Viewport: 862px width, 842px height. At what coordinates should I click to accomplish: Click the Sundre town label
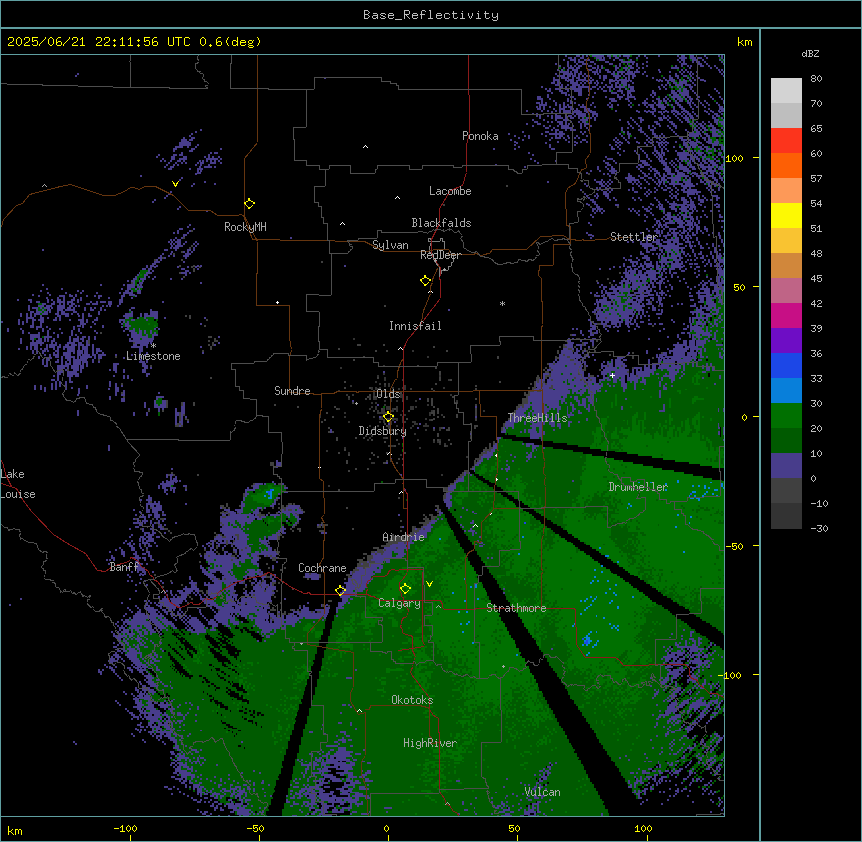coord(292,391)
